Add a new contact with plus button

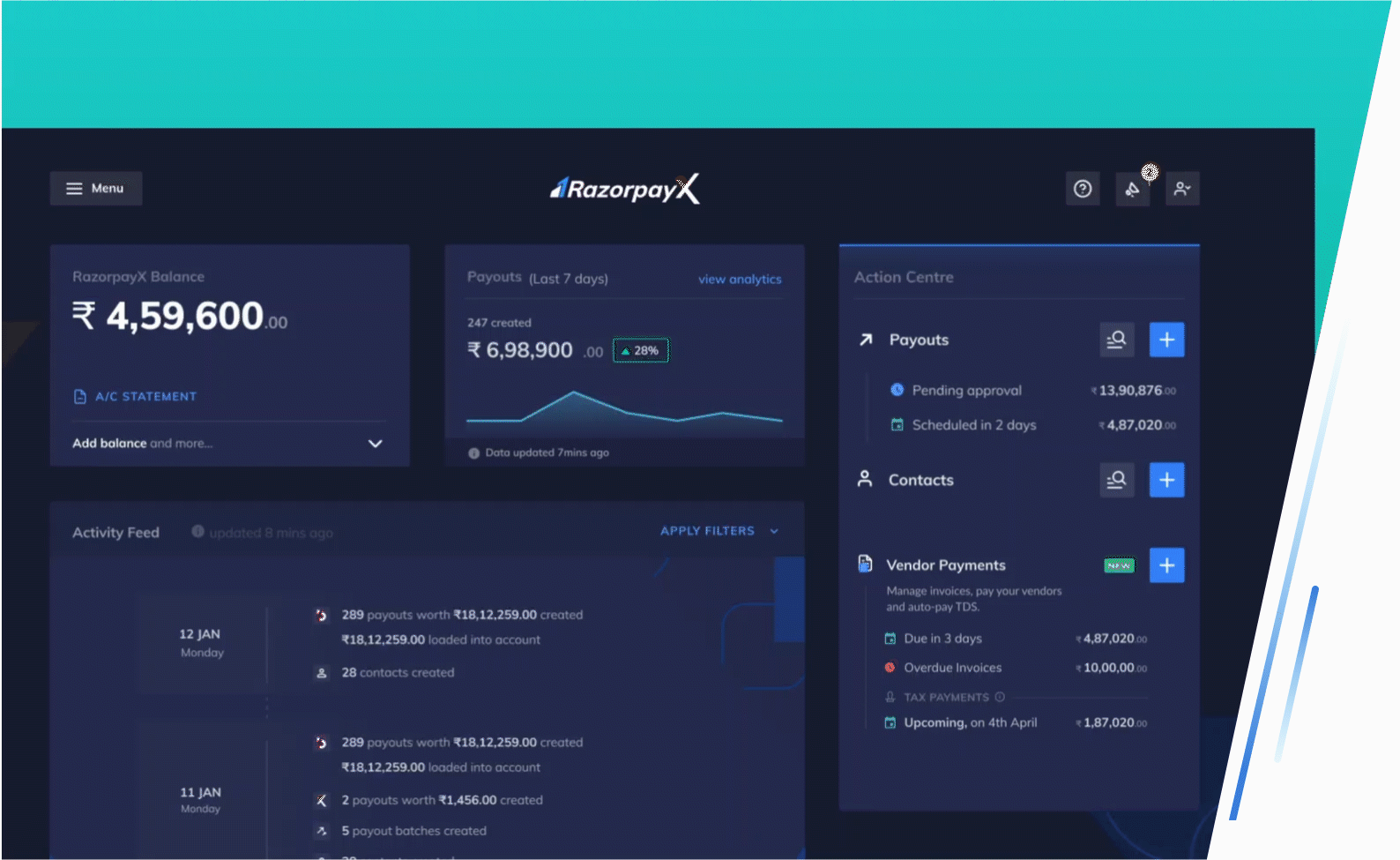pos(1166,480)
